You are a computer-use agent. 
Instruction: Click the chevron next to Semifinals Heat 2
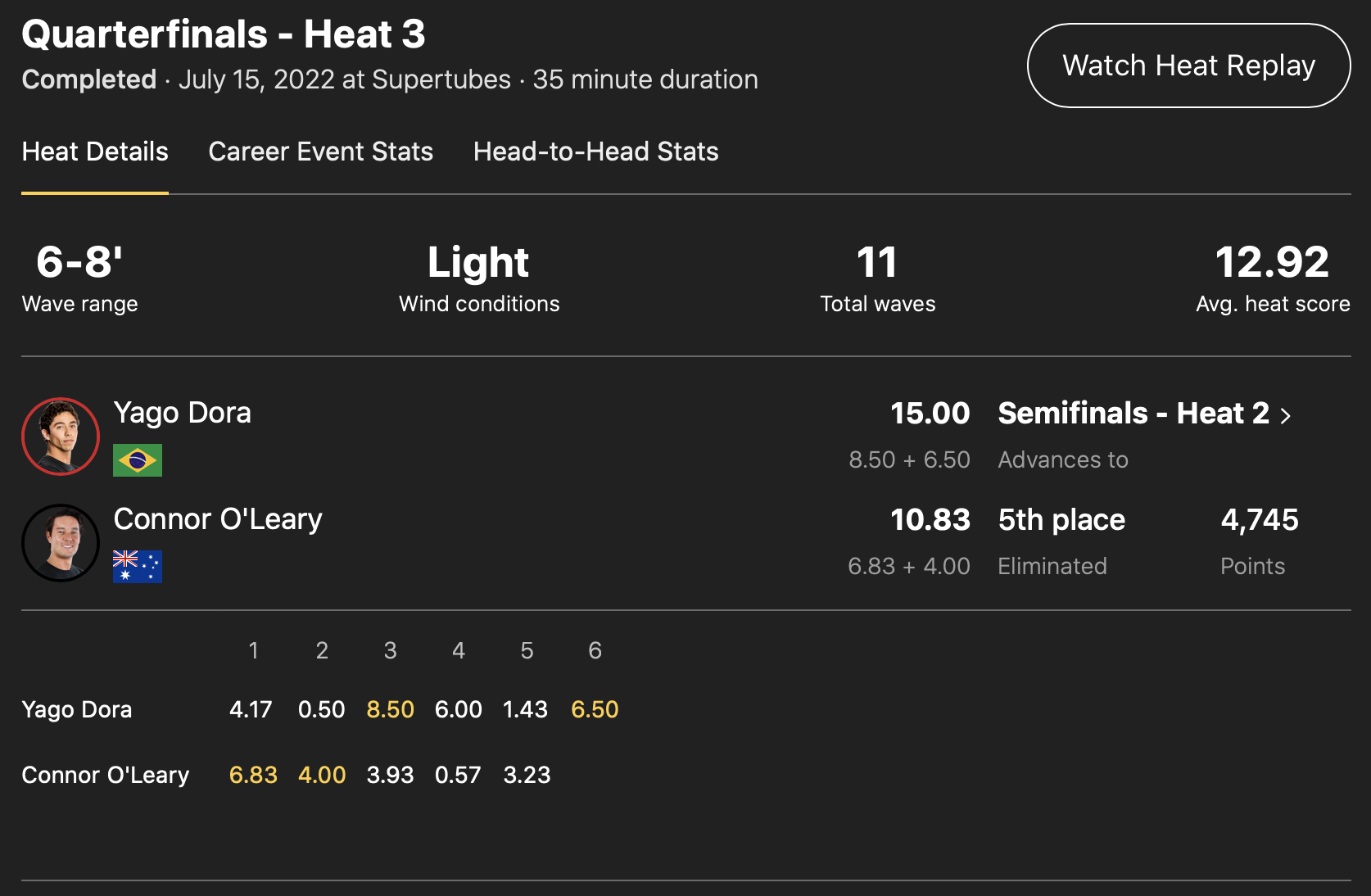1286,416
